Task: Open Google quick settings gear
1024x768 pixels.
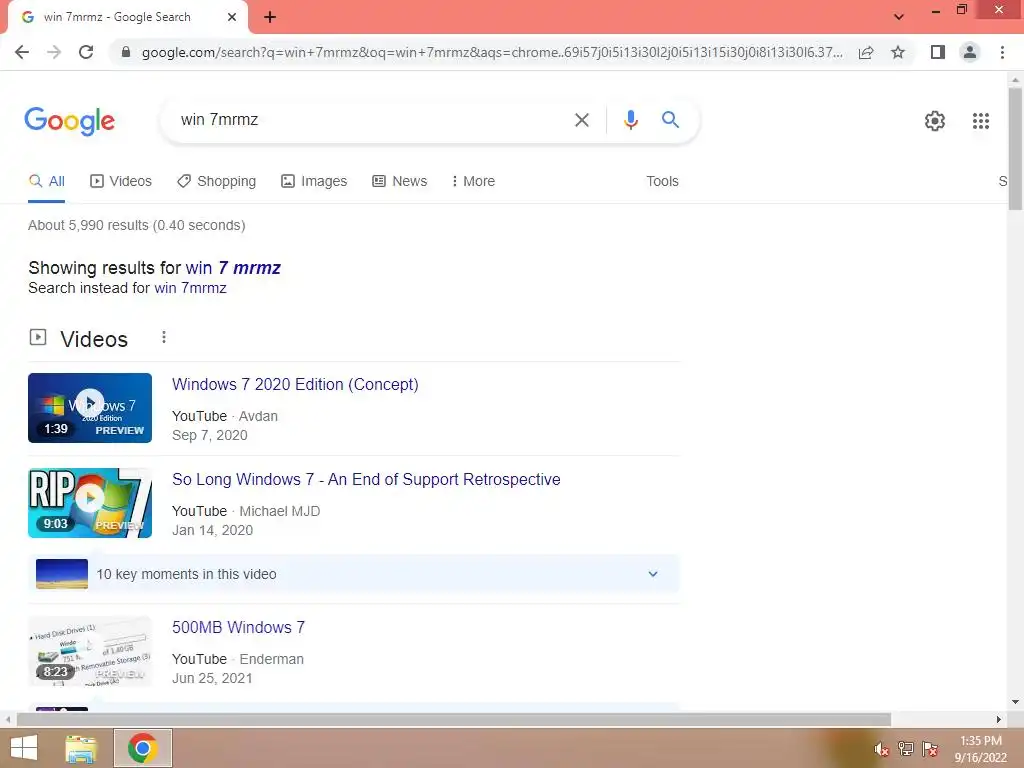Action: click(935, 121)
